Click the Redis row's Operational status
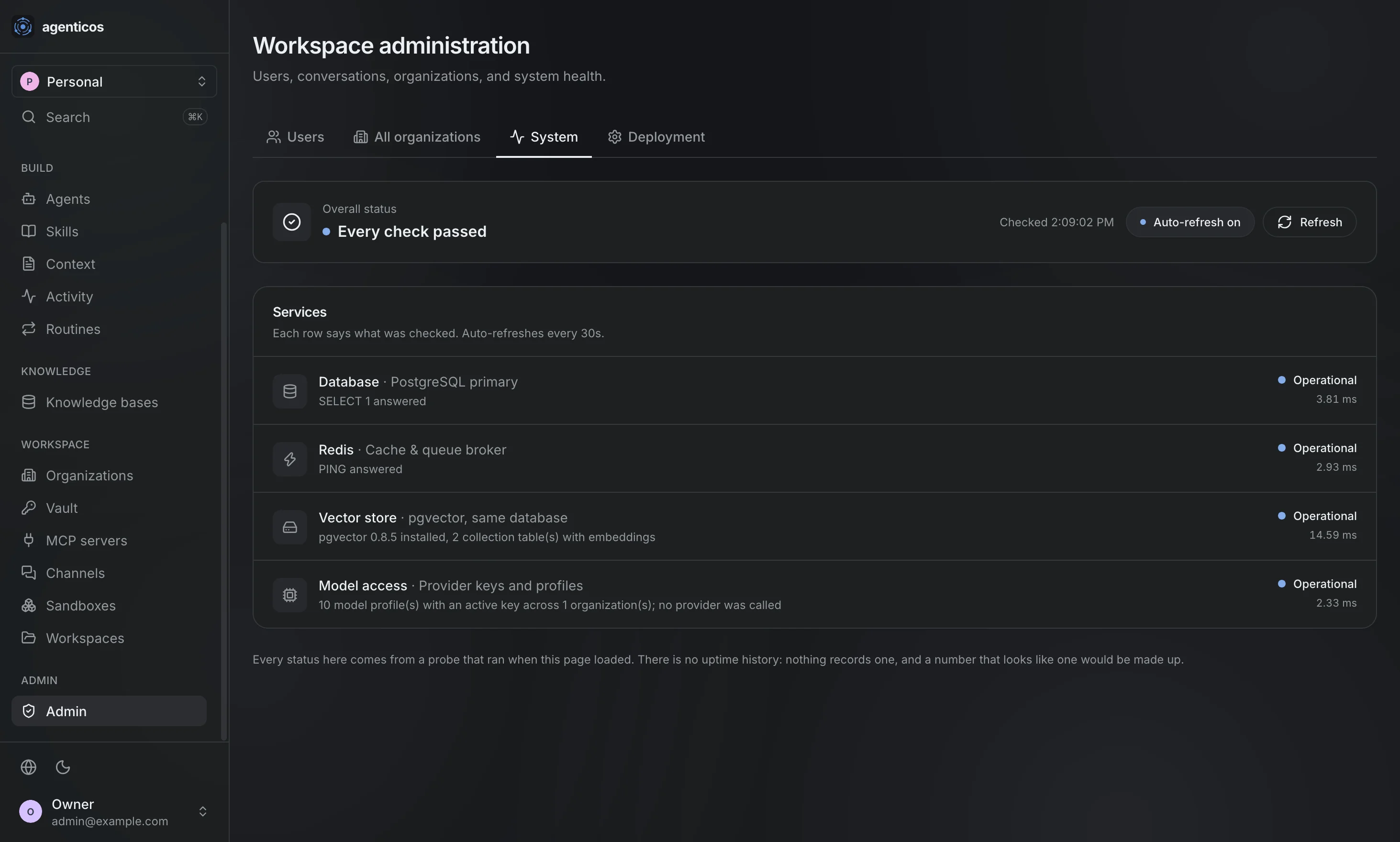Viewport: 1400px width, 842px height. pos(1317,448)
